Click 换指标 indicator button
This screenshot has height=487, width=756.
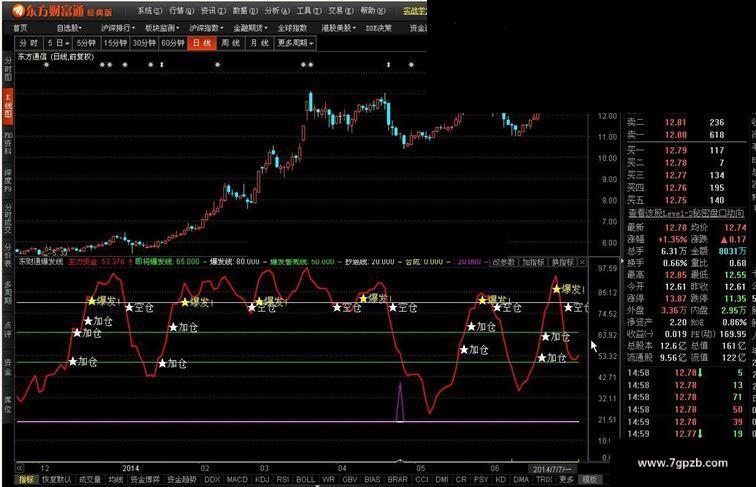[563, 262]
